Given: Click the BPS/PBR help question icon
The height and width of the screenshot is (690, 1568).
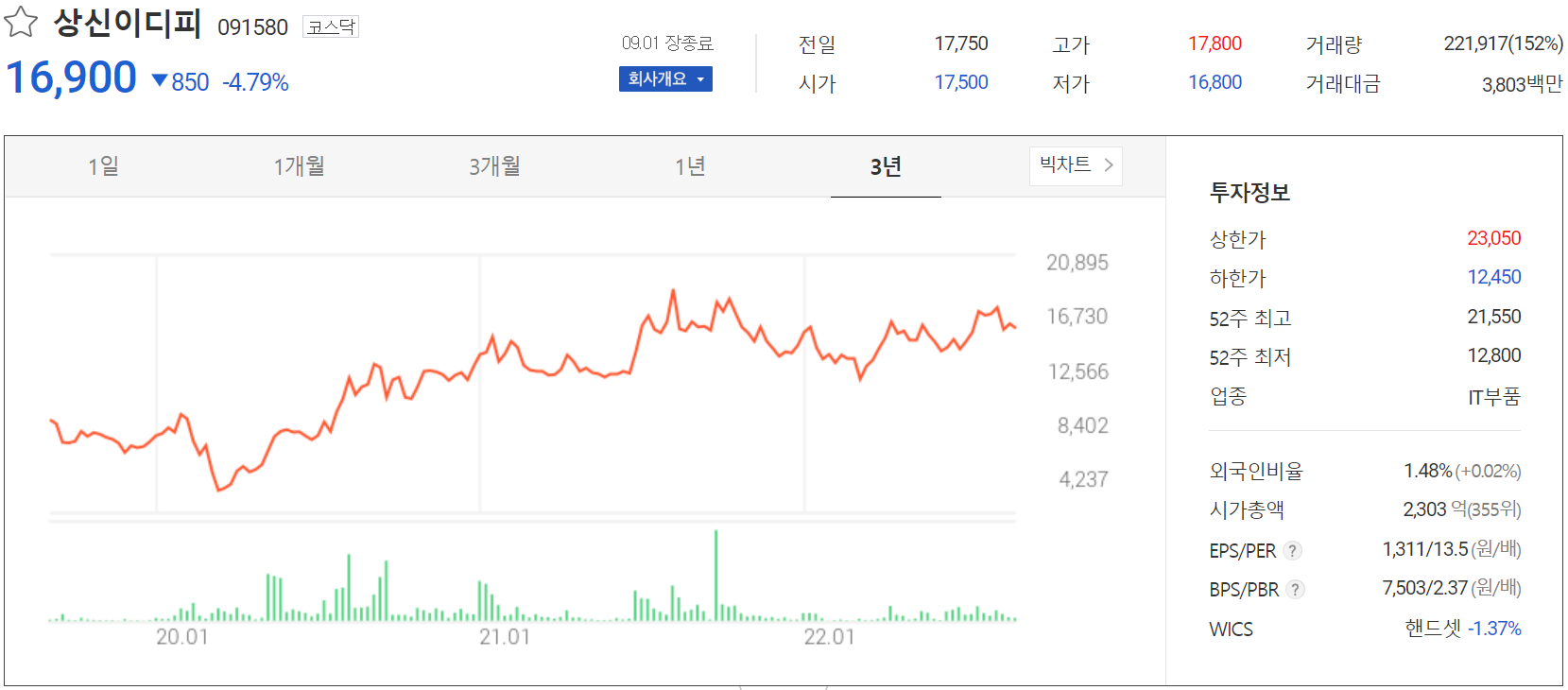Looking at the screenshot, I should coord(1295,590).
